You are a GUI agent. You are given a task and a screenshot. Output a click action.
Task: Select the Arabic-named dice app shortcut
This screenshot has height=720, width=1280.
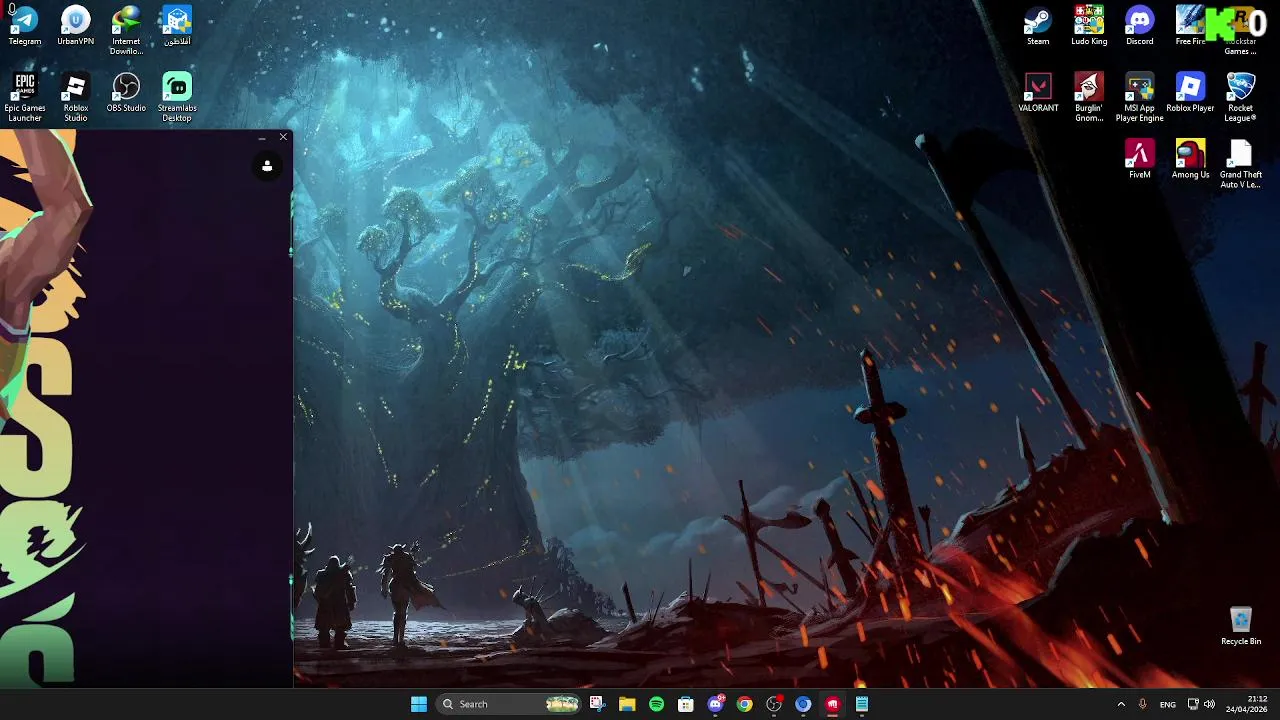[x=177, y=26]
